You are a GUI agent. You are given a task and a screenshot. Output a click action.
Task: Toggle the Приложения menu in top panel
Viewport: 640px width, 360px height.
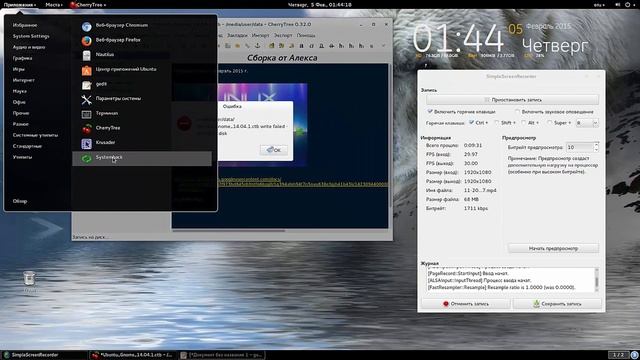click(20, 5)
